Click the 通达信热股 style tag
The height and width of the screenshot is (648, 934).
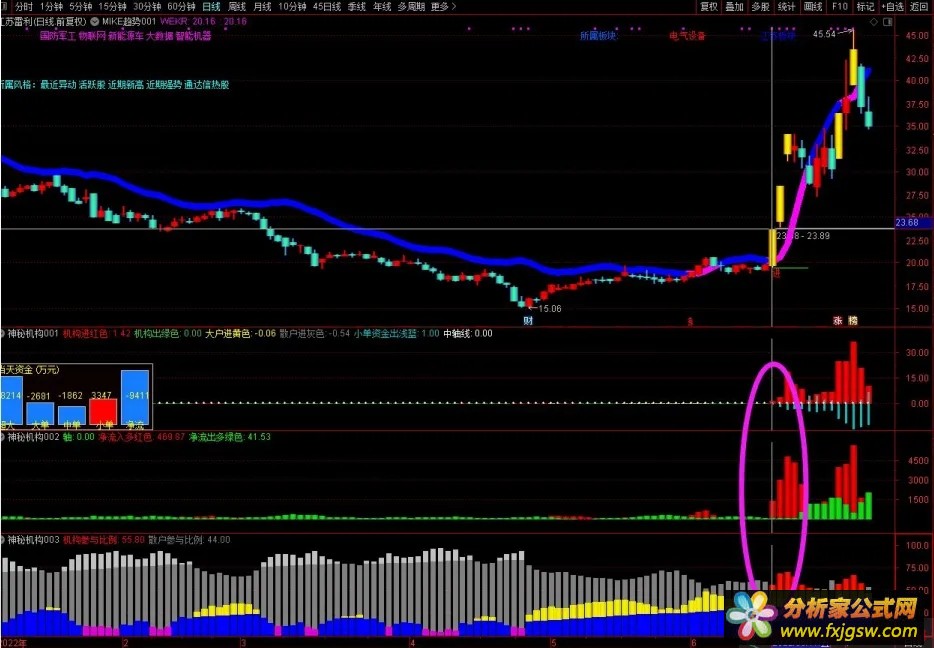(x=207, y=85)
